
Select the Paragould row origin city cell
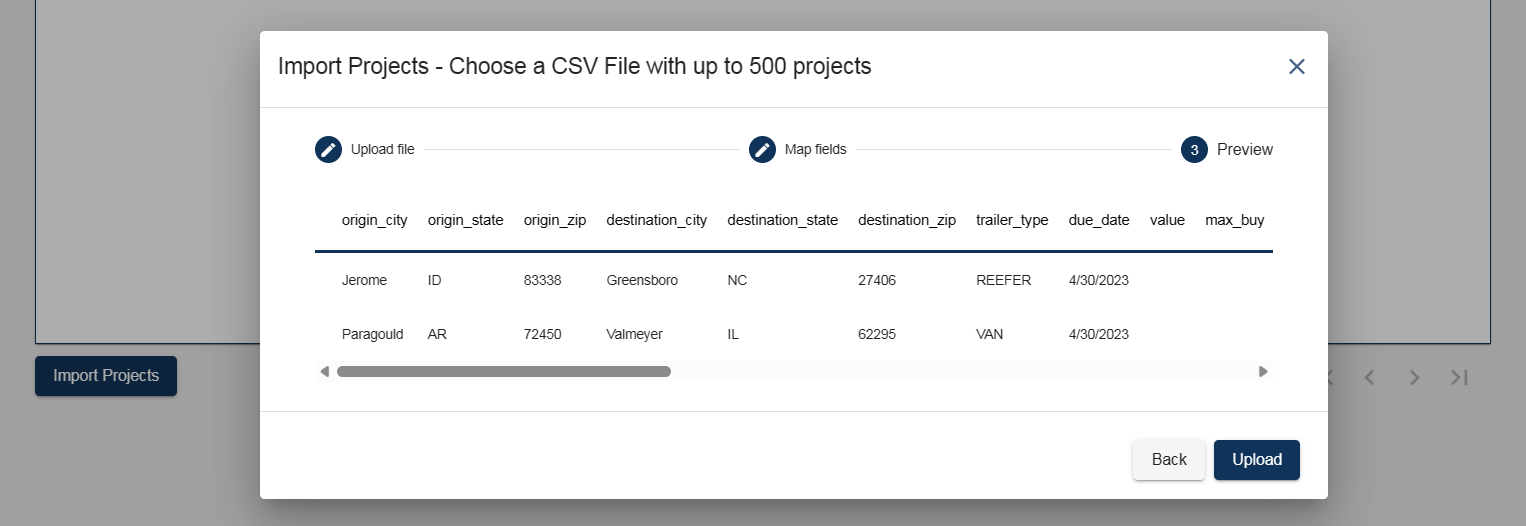tap(372, 335)
